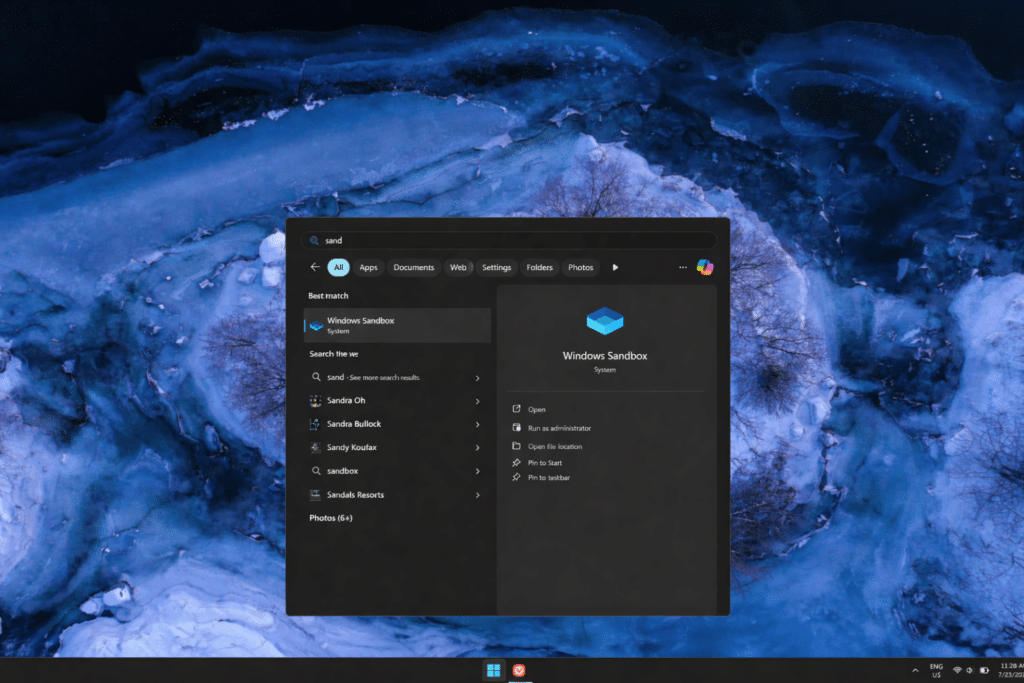This screenshot has width=1024, height=683.
Task: Show more filters with the play arrow
Action: click(x=615, y=267)
